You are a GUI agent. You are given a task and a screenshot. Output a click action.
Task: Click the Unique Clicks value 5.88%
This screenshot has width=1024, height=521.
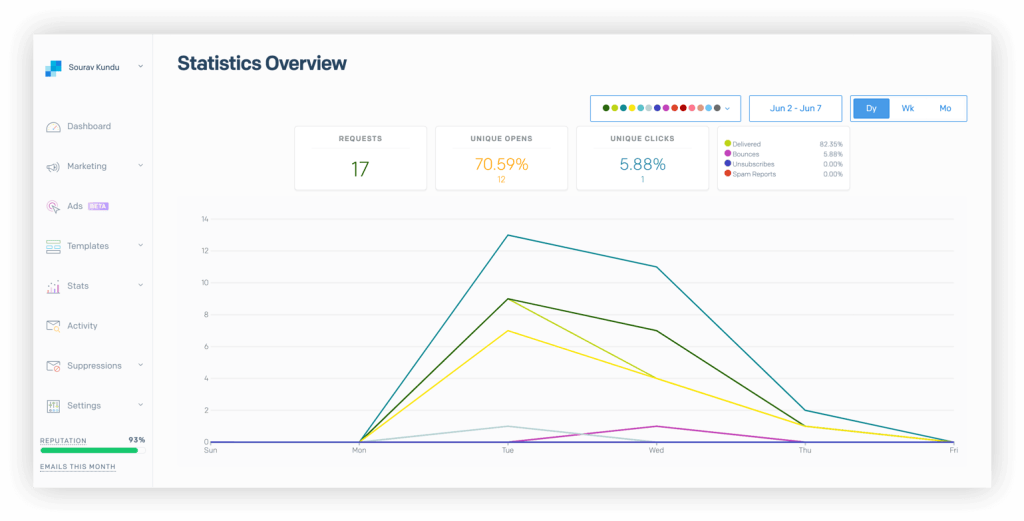point(643,165)
